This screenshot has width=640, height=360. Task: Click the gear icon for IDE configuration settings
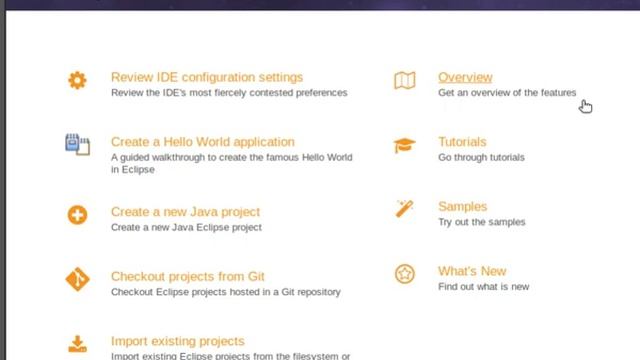(x=77, y=80)
